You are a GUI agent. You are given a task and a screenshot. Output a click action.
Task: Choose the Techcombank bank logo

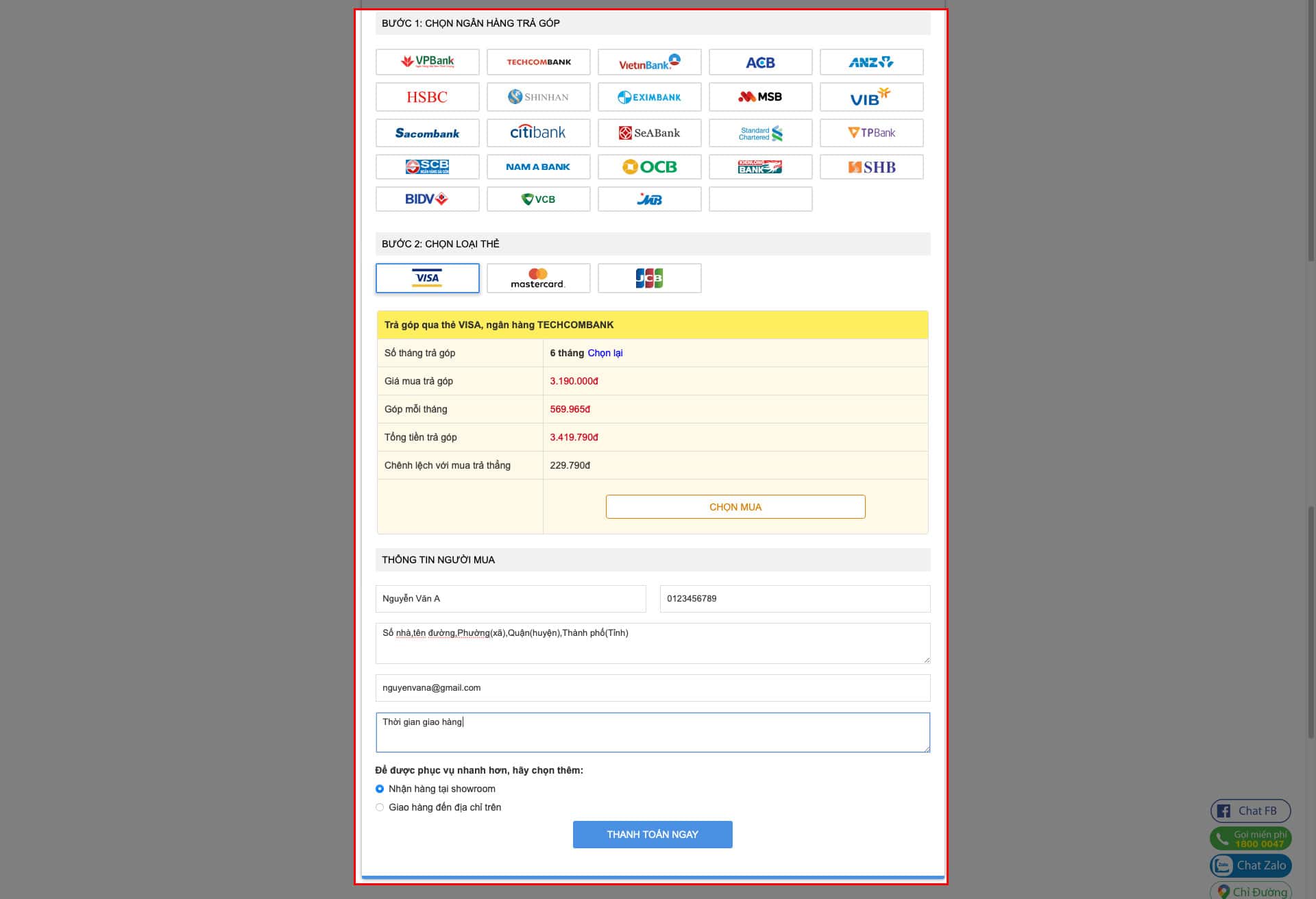538,62
